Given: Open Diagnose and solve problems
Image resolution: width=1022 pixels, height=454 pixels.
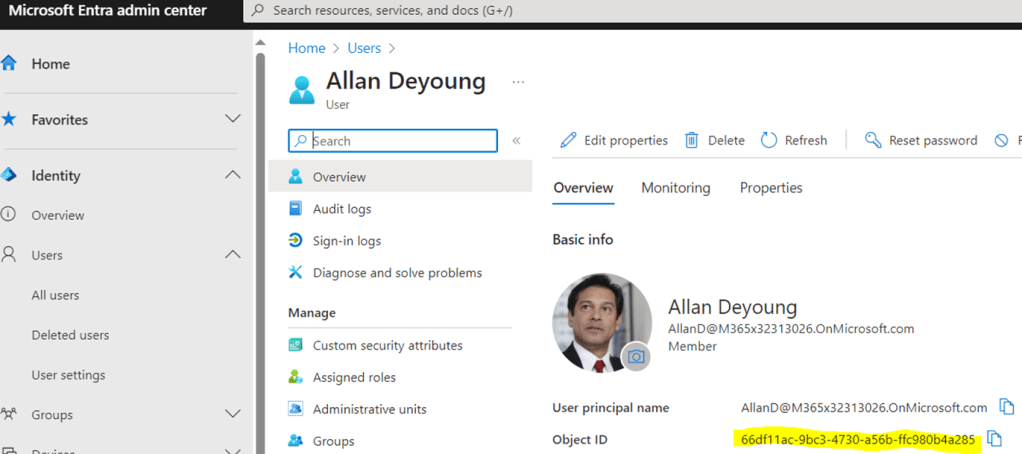Looking at the screenshot, I should pyautogui.click(x=397, y=273).
